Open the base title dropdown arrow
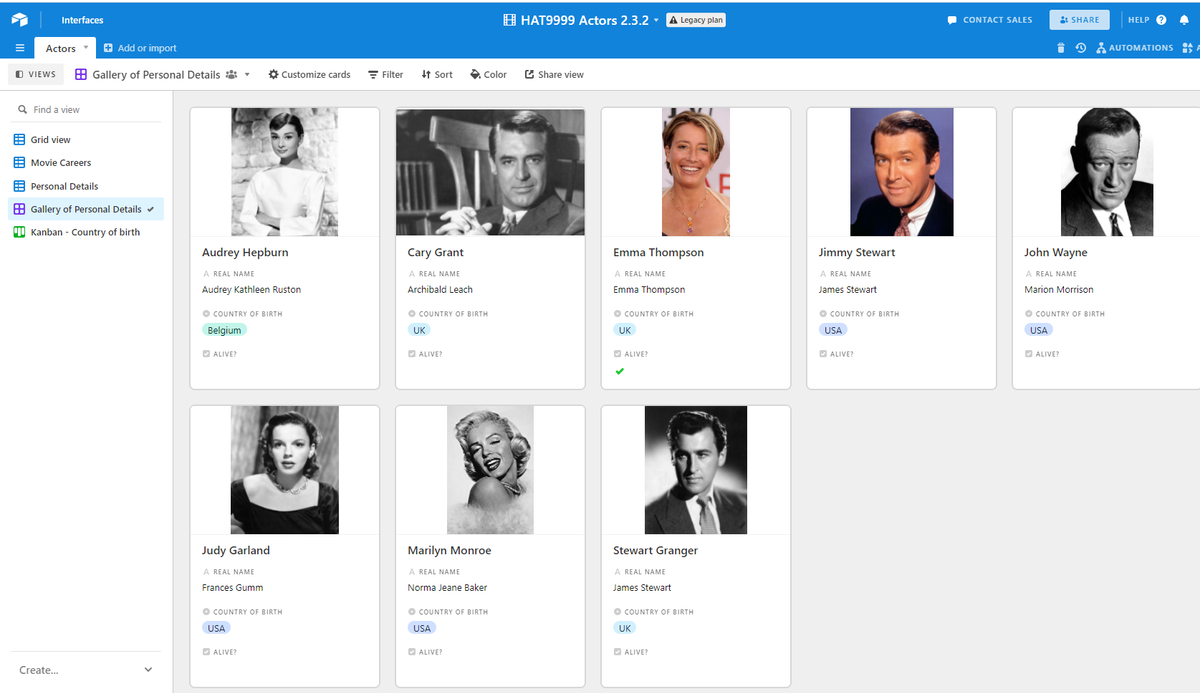This screenshot has width=1200, height=693. (656, 21)
